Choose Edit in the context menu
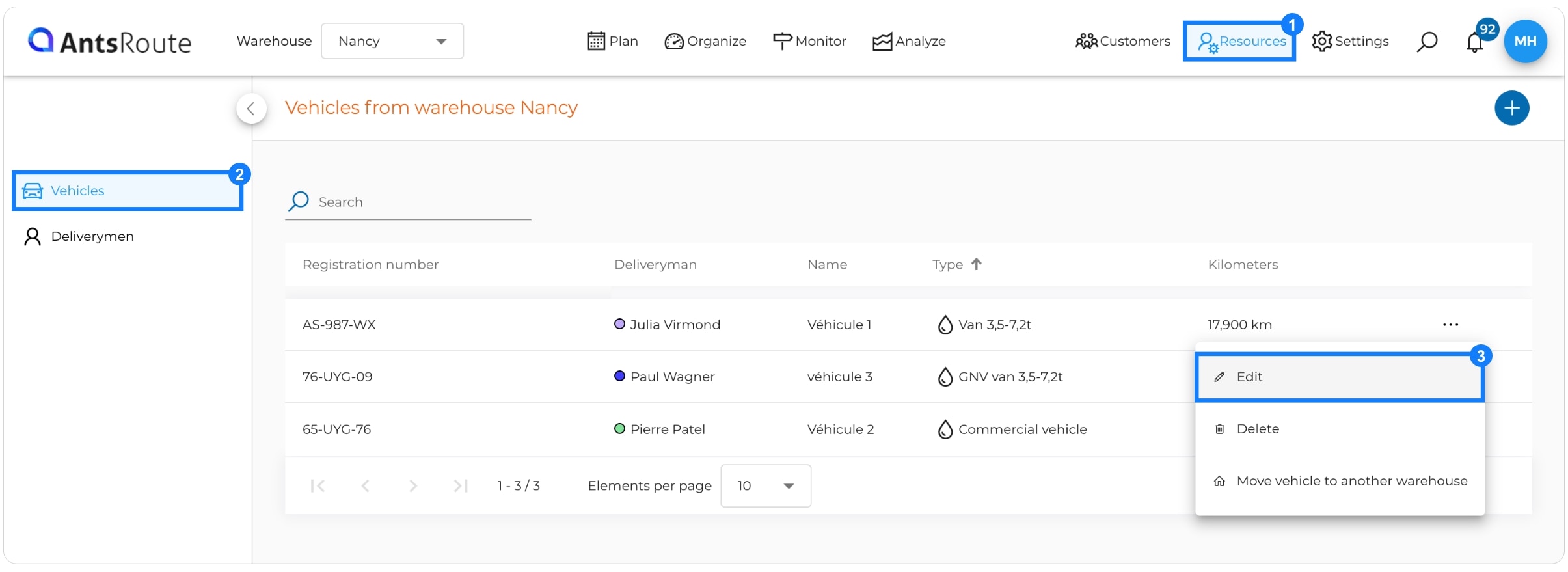This screenshot has height=572, width=1568. point(1340,377)
